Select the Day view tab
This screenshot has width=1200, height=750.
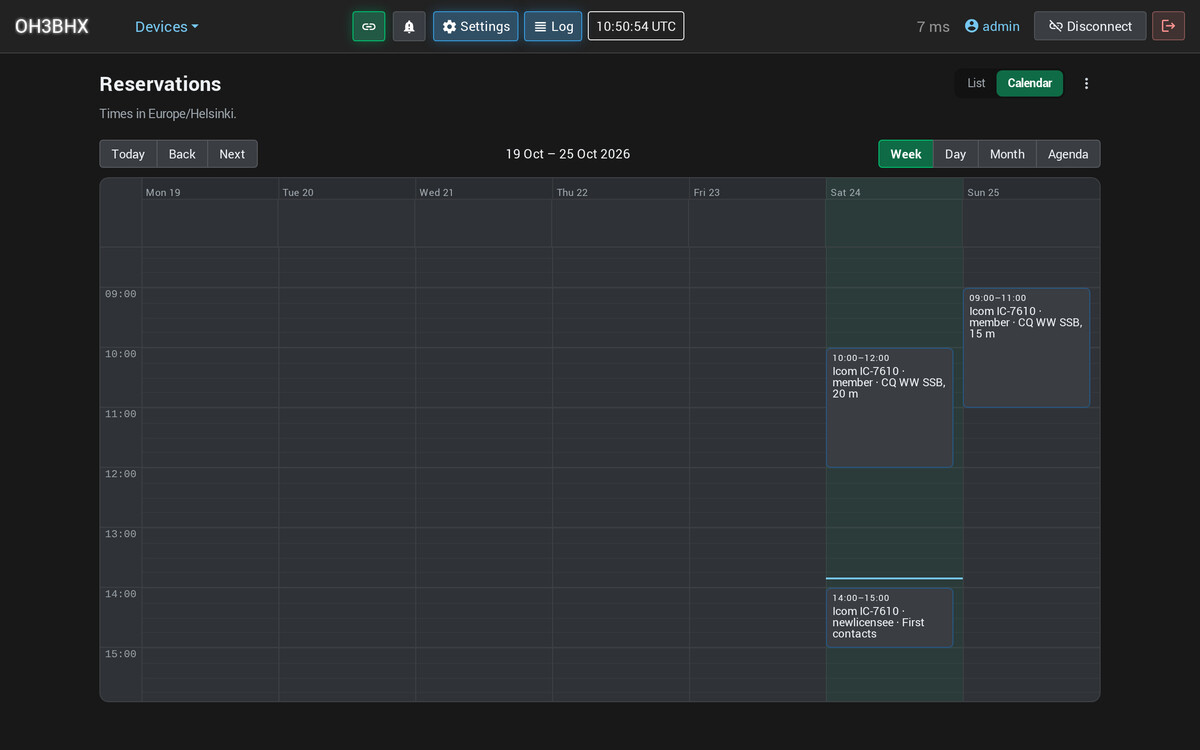point(955,154)
